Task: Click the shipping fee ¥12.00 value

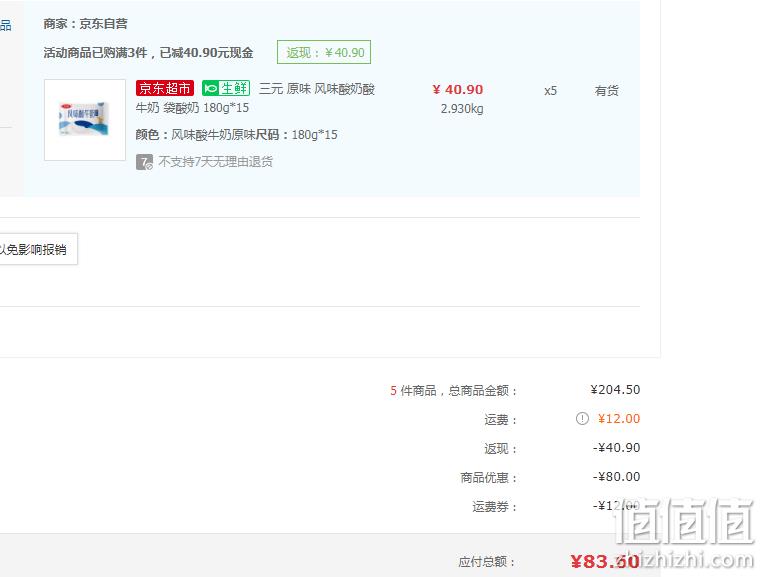Action: pyautogui.click(x=618, y=418)
